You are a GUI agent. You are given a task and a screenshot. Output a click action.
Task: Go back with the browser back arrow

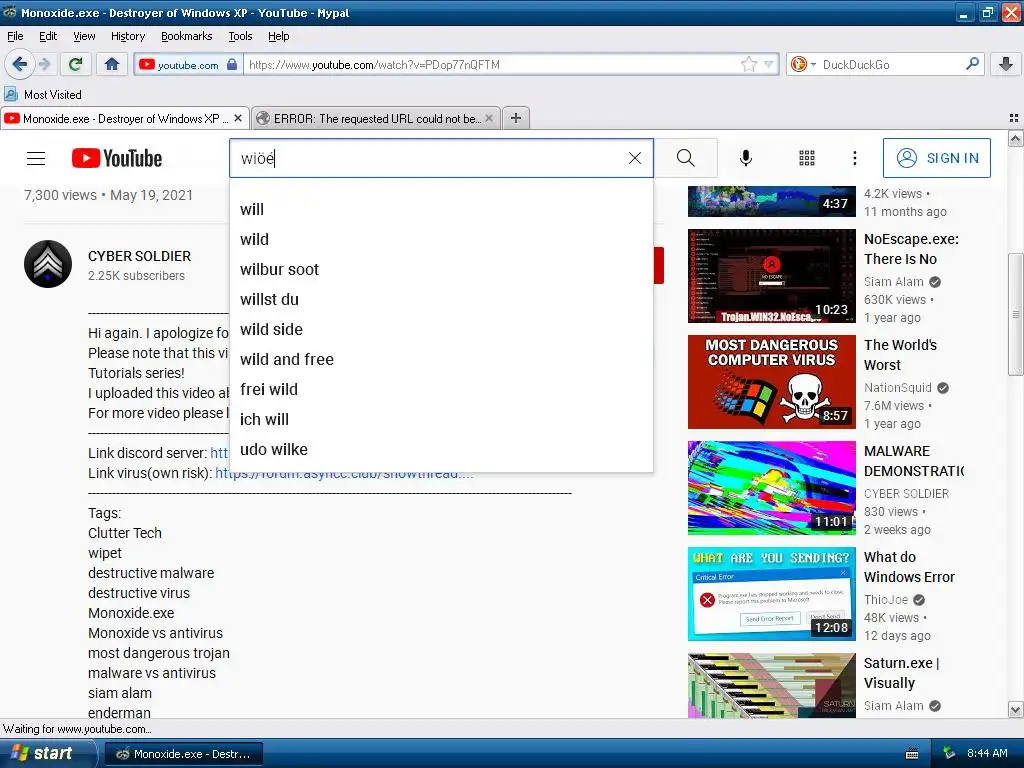tap(20, 64)
